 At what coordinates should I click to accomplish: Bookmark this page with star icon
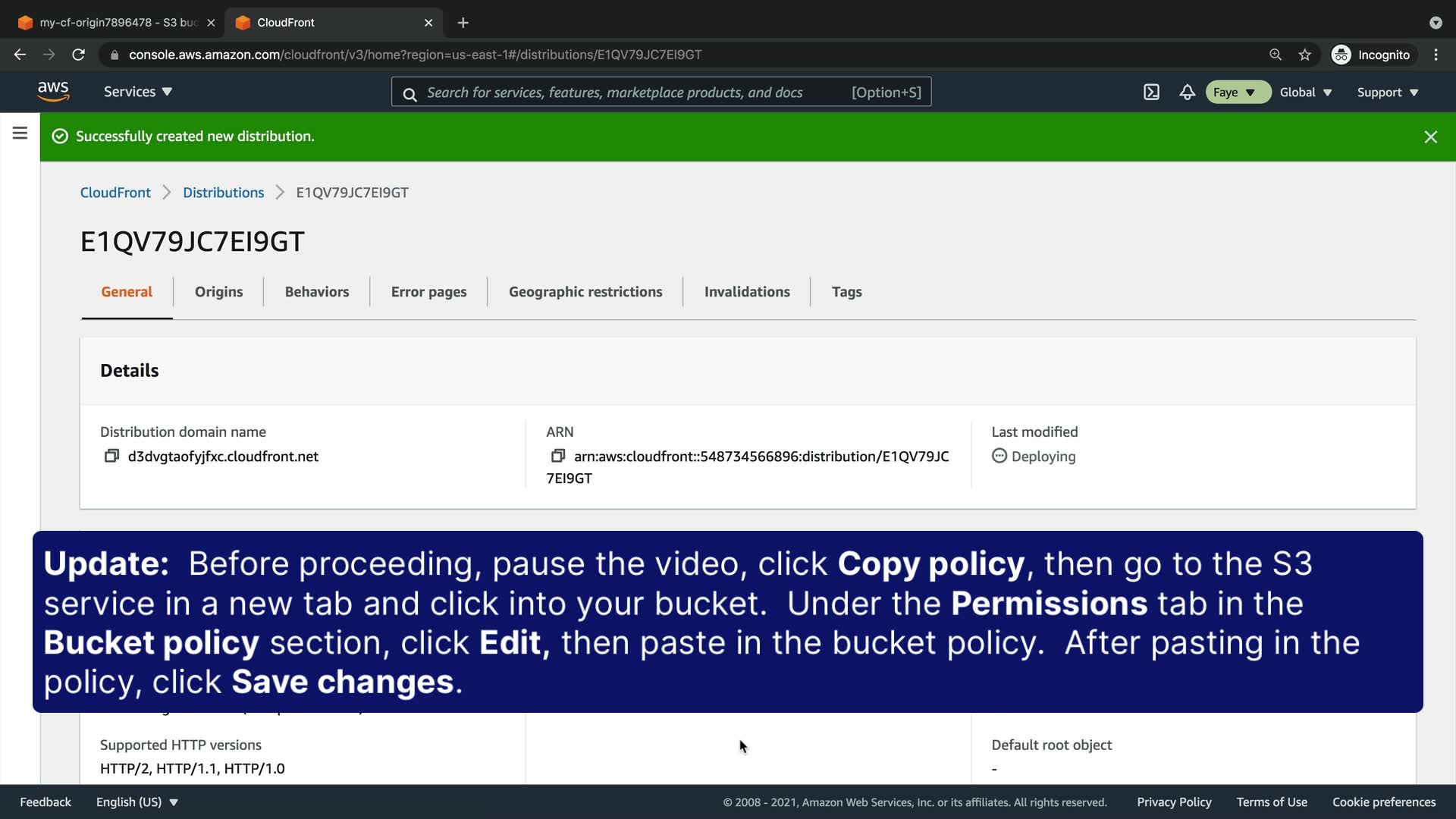click(1304, 55)
